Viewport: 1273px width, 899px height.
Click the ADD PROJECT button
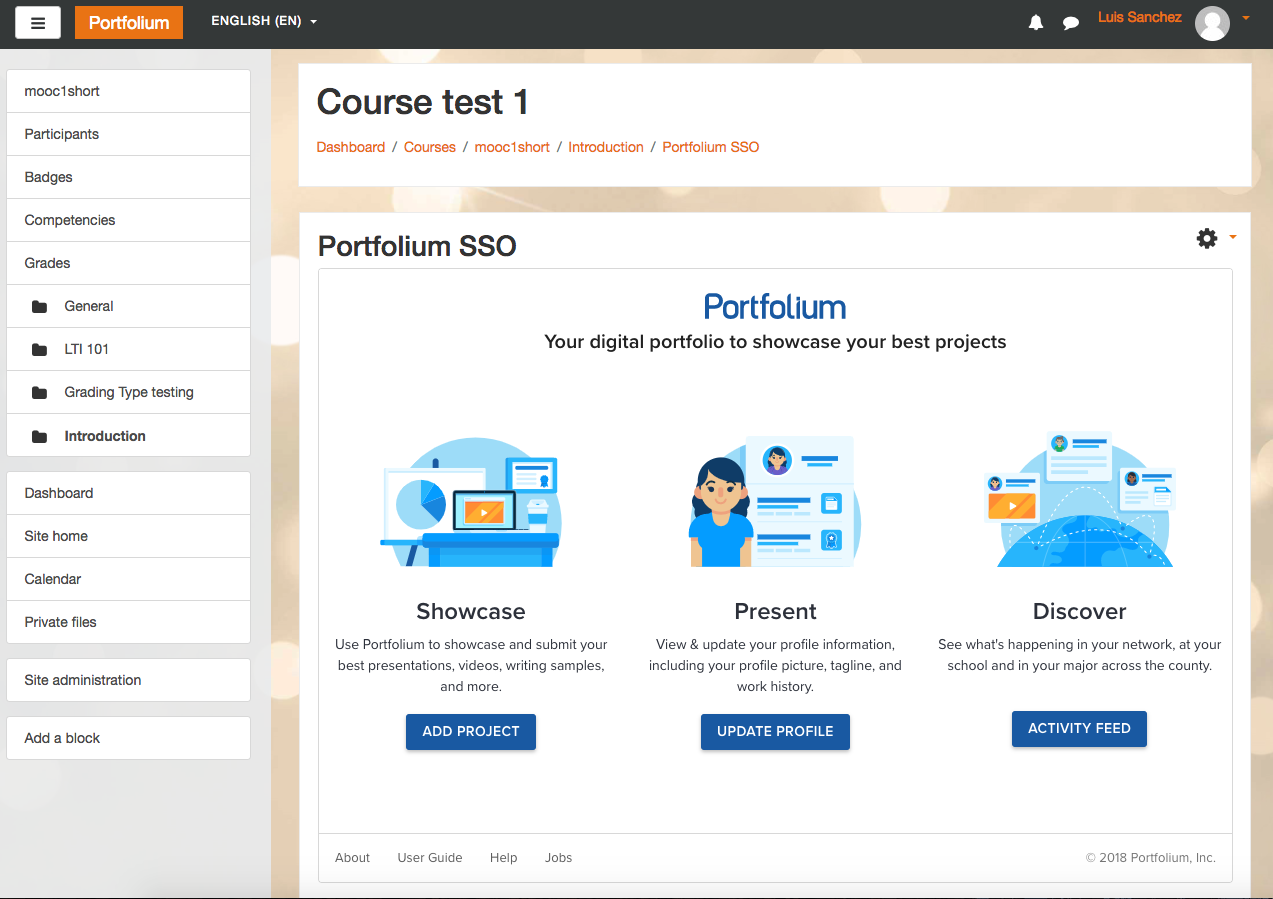pyautogui.click(x=471, y=732)
